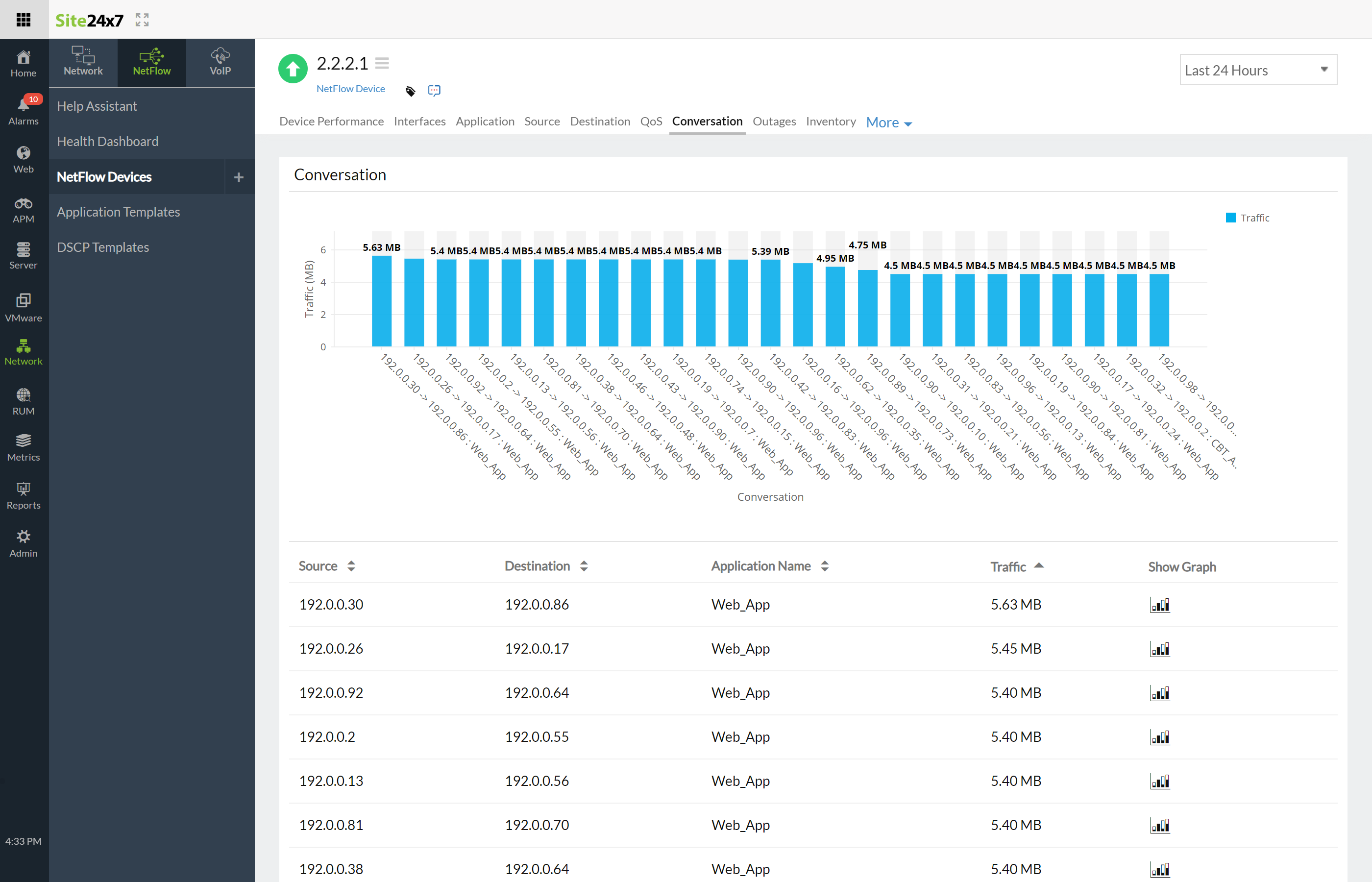Image resolution: width=1372 pixels, height=882 pixels.
Task: Toggle sort order on the Traffic column
Action: [1039, 566]
